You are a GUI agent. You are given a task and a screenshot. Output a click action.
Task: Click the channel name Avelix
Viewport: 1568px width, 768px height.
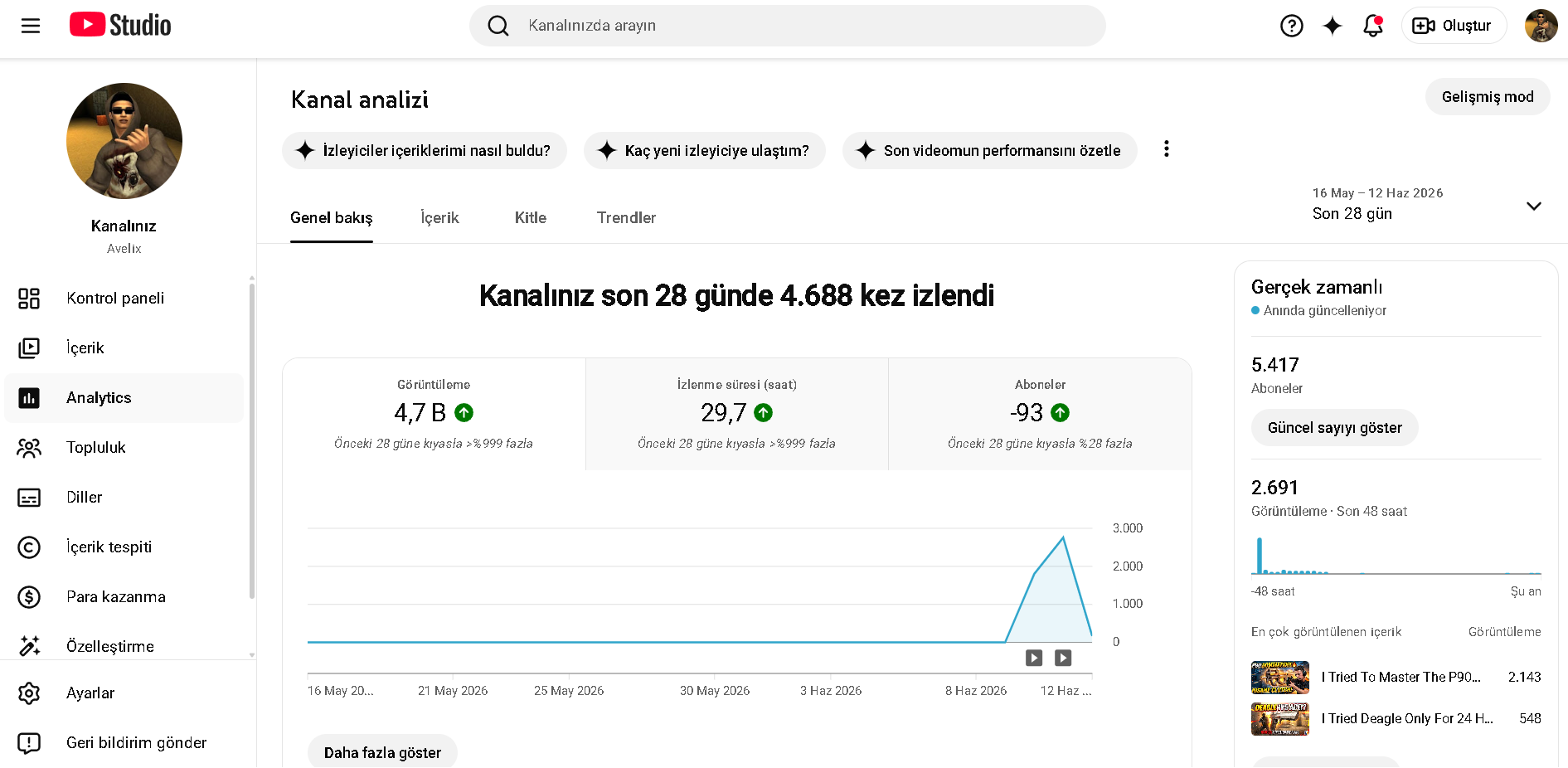coord(124,249)
